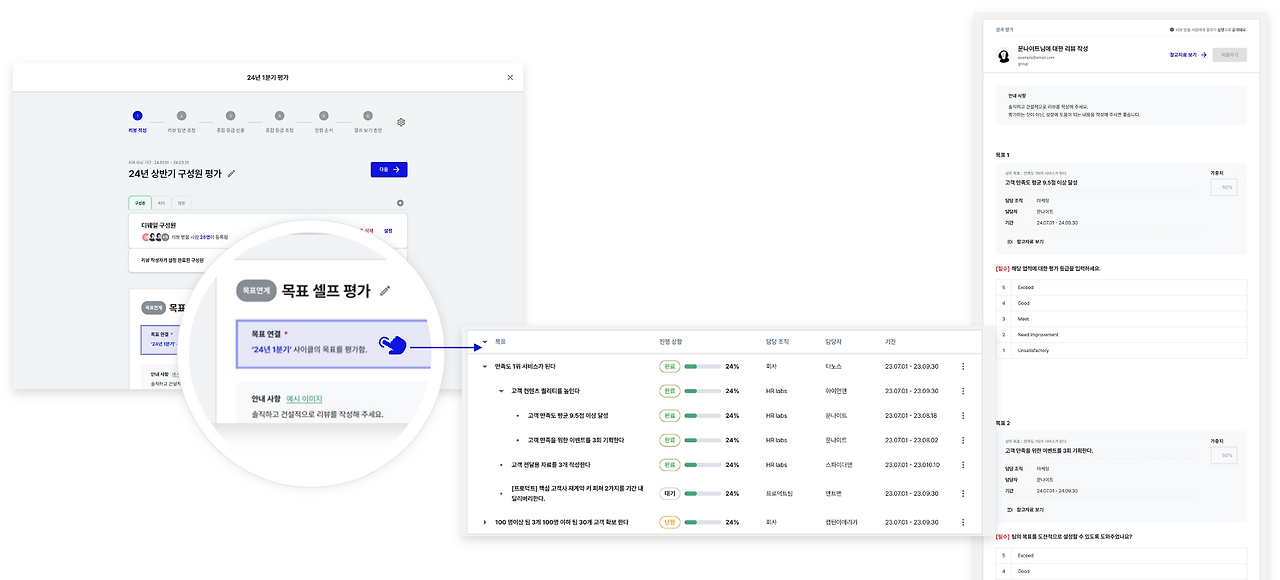
Task: Open the three-dot menu for 만족도 1위 서비스가 된다
Action: click(x=963, y=366)
